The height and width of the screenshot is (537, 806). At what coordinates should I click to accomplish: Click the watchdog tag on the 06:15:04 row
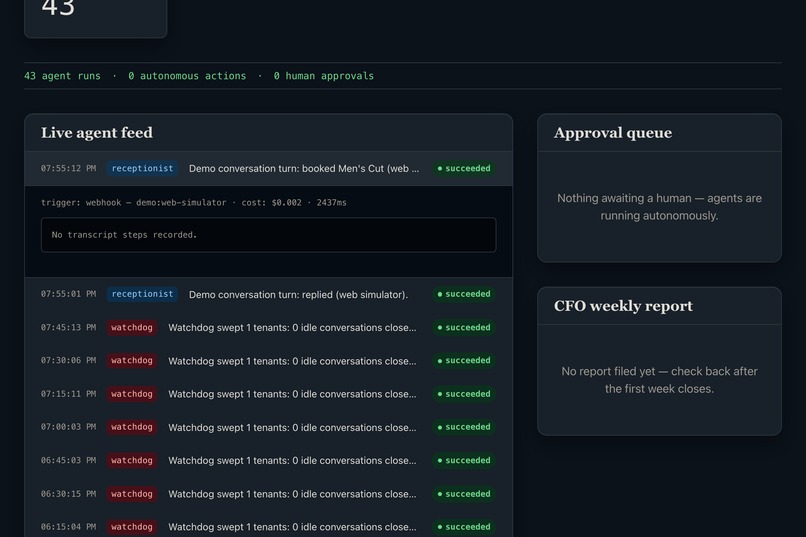pyautogui.click(x=132, y=527)
